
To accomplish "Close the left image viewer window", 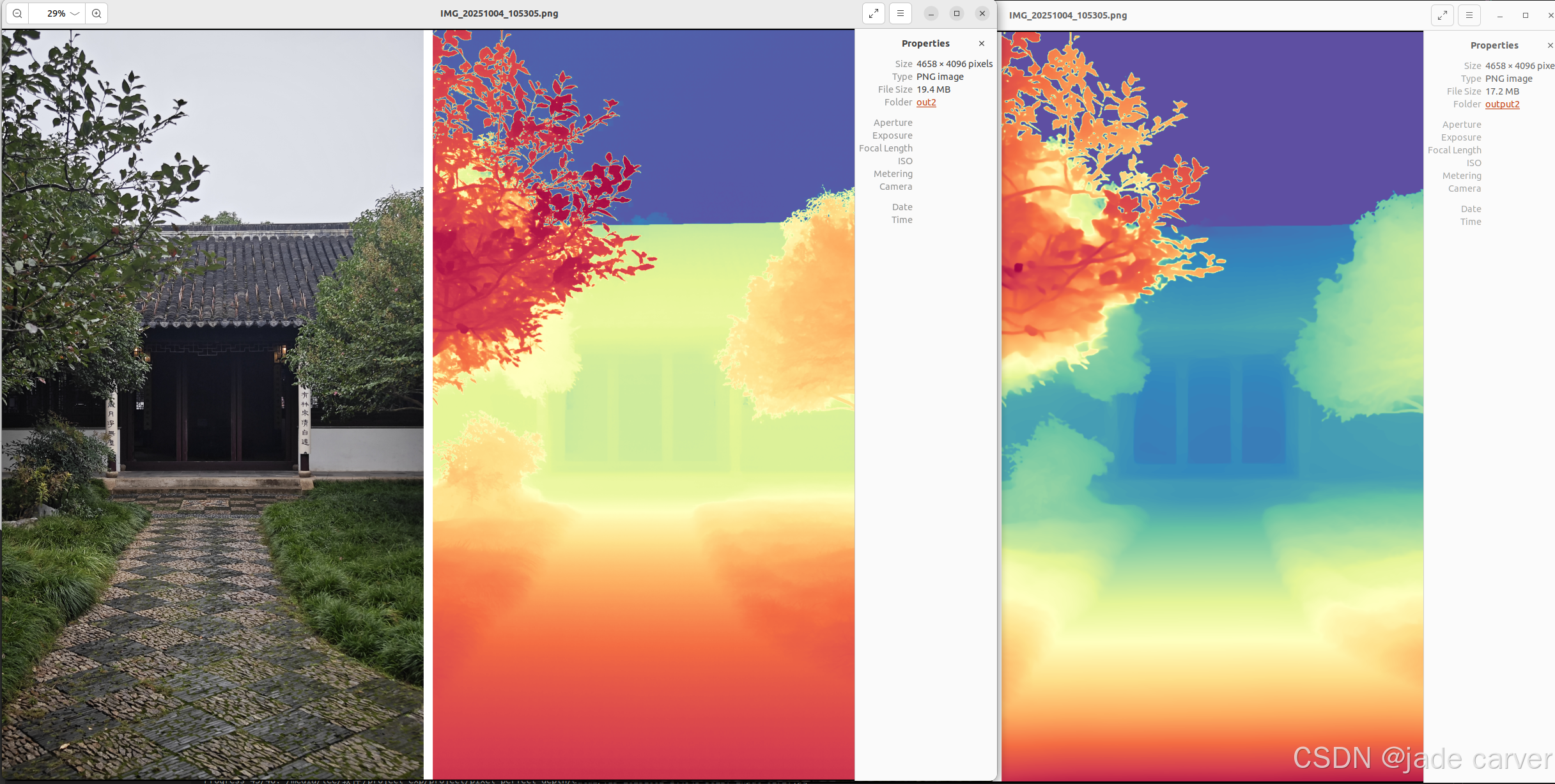I will coord(982,13).
